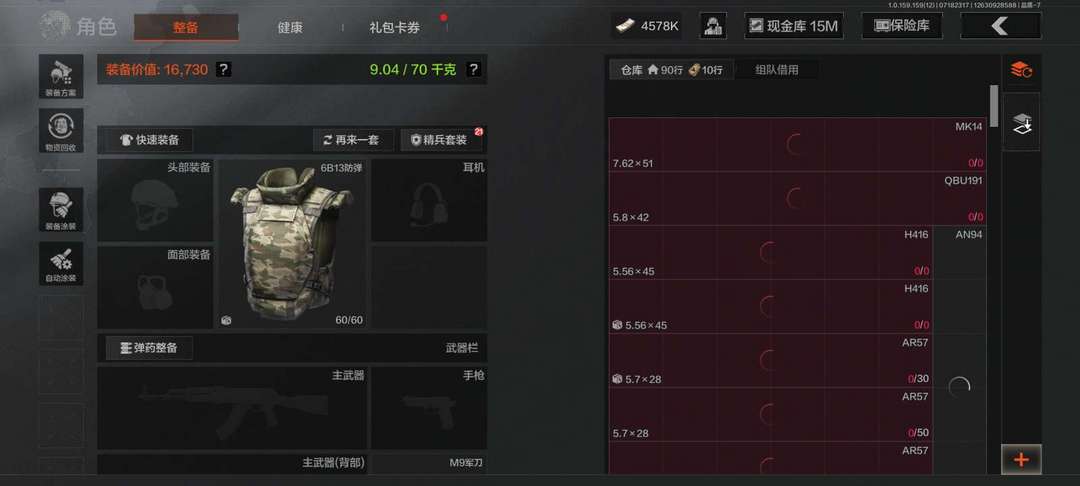
Task: Click the 快速装备 button
Action: click(149, 140)
